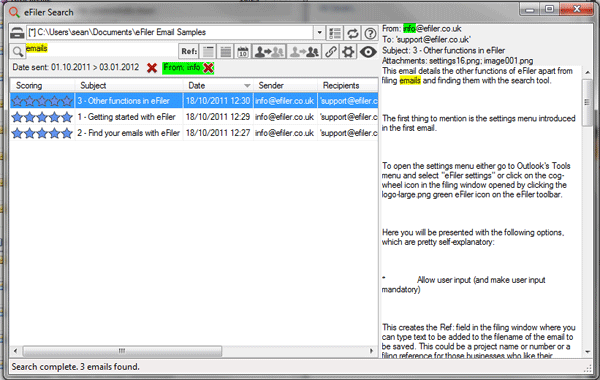The width and height of the screenshot is (600, 380).
Task: Sort by the Sender column header
Action: [285, 85]
